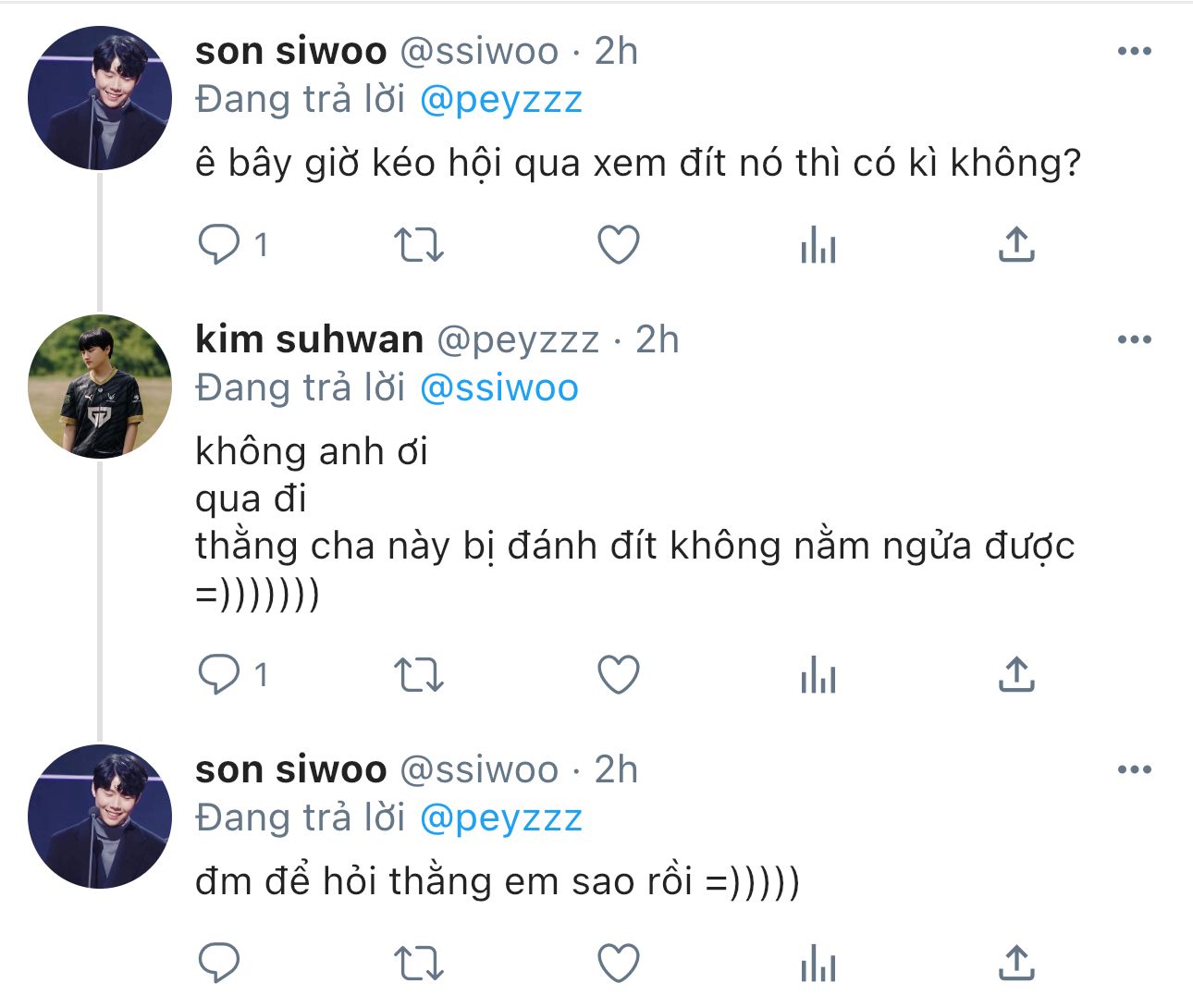Screen dimensions: 1193x1008
Task: Open more options on kim suhwan's tweet
Action: click(1134, 339)
